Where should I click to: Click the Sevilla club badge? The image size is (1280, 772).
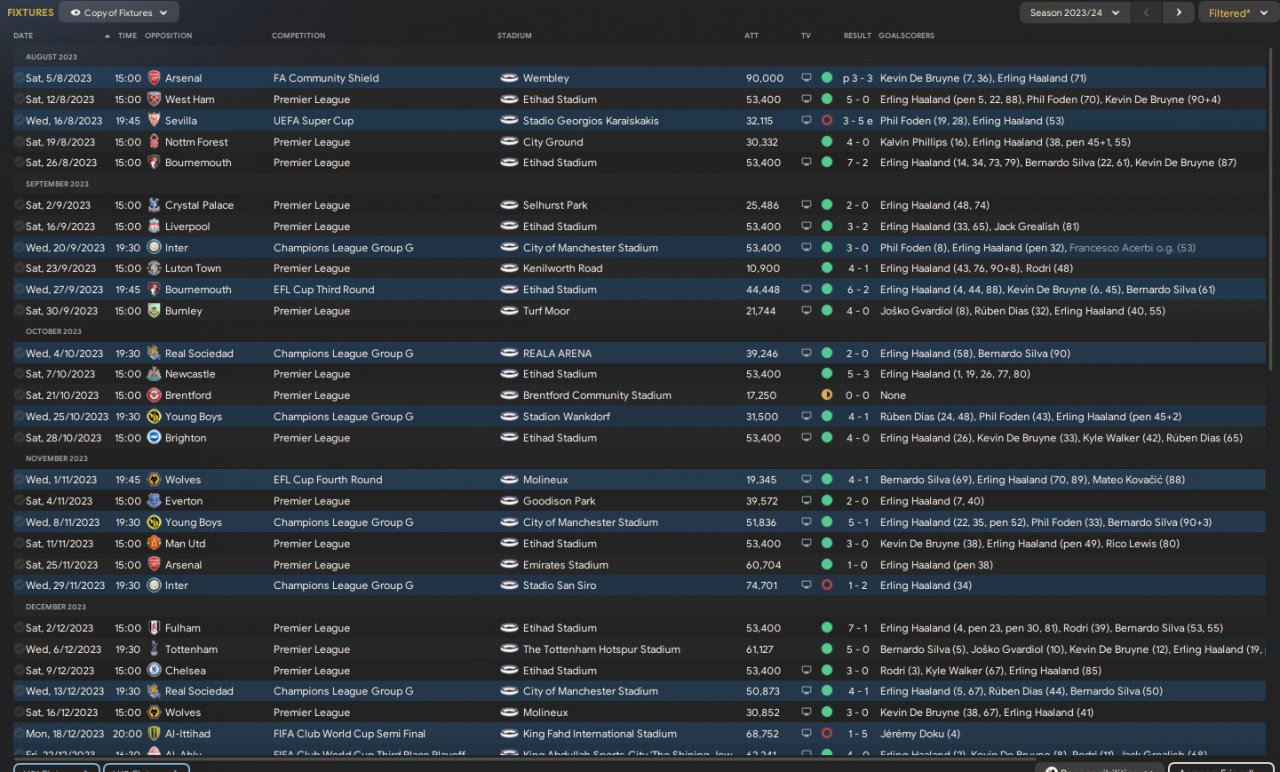(154, 120)
